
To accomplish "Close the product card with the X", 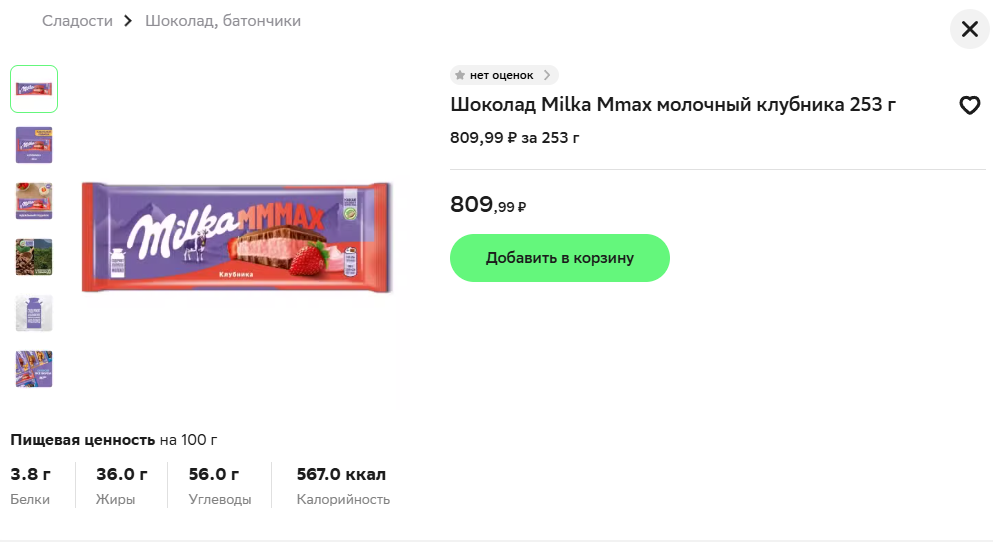I will pos(969,29).
